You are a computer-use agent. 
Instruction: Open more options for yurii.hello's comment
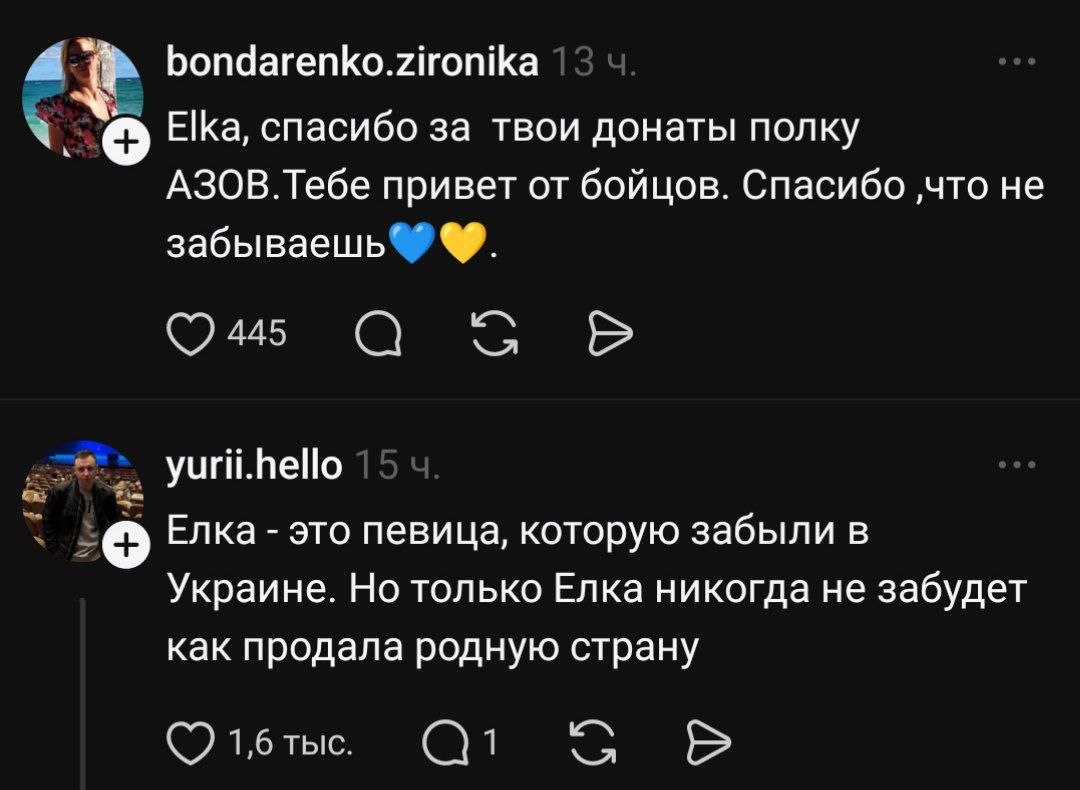1019,464
